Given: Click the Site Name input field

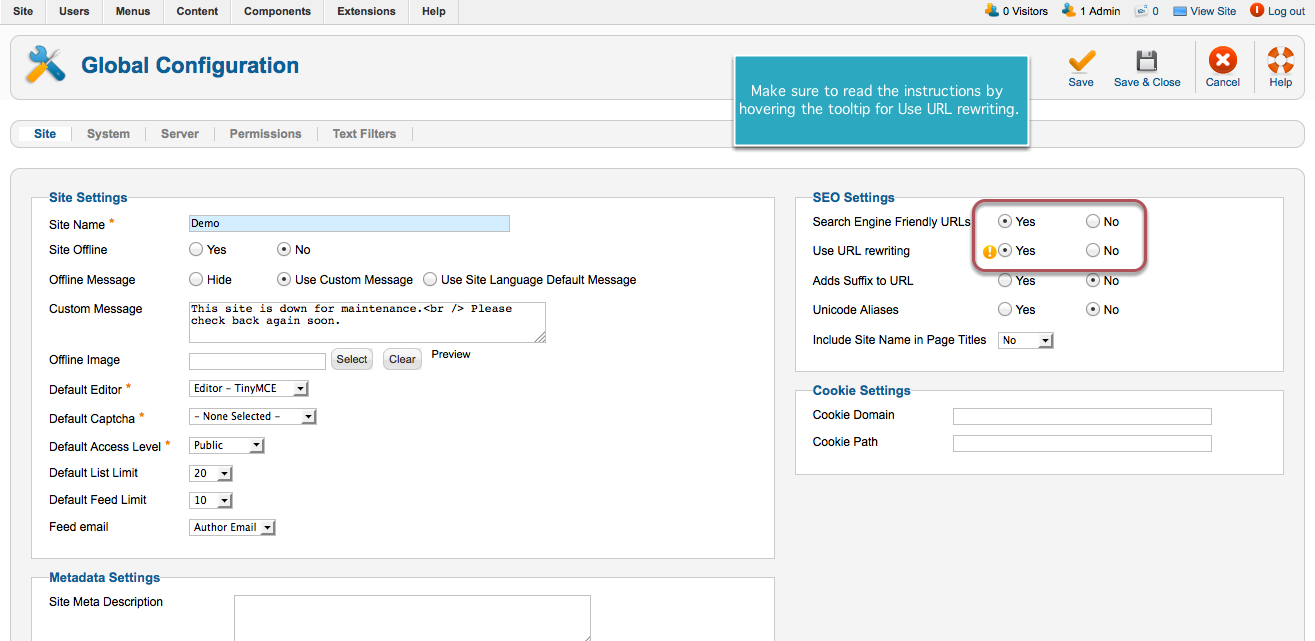Looking at the screenshot, I should click(349, 223).
